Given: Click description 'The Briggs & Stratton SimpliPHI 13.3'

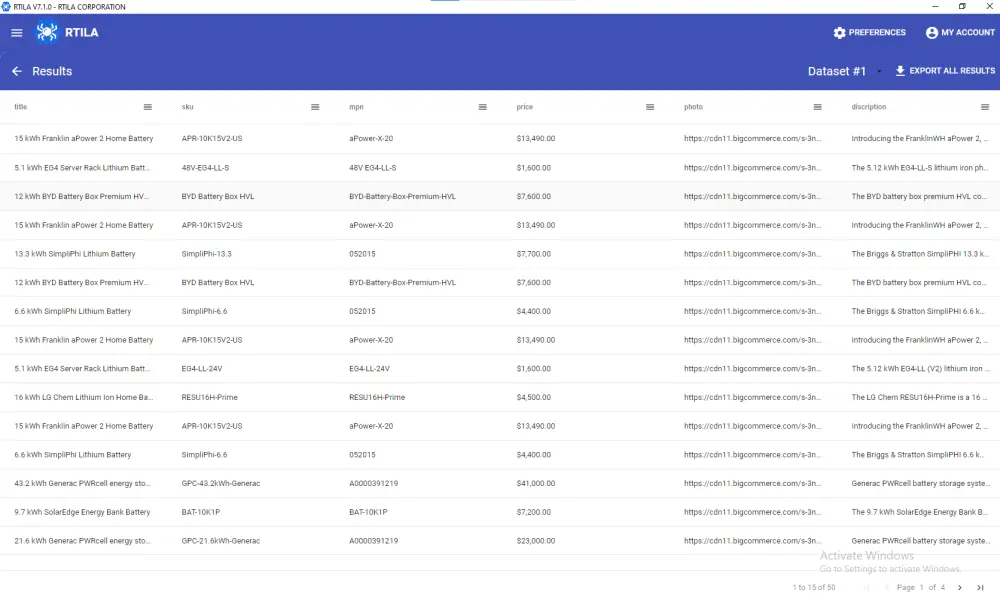Looking at the screenshot, I should point(920,254).
